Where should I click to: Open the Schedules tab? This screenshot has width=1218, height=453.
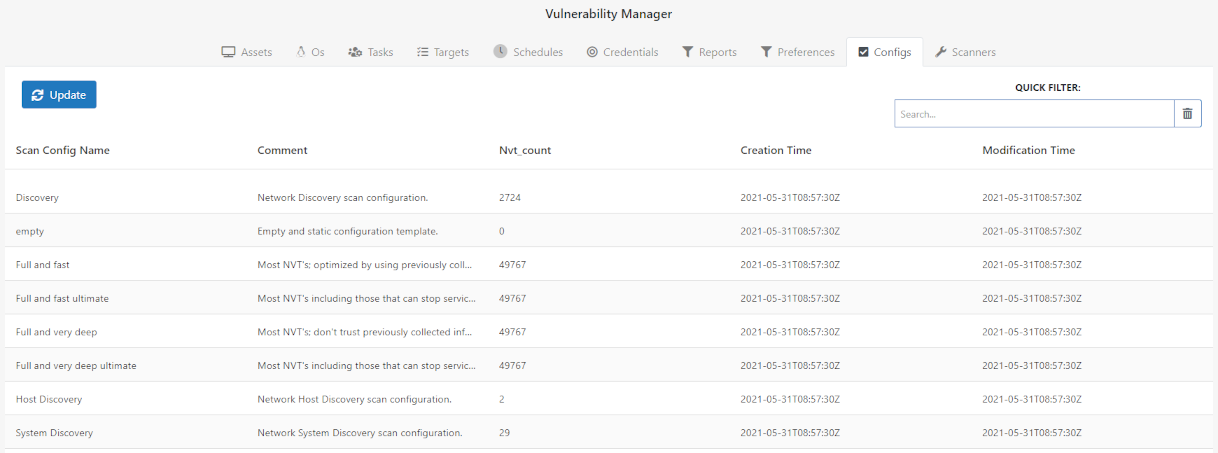[528, 52]
